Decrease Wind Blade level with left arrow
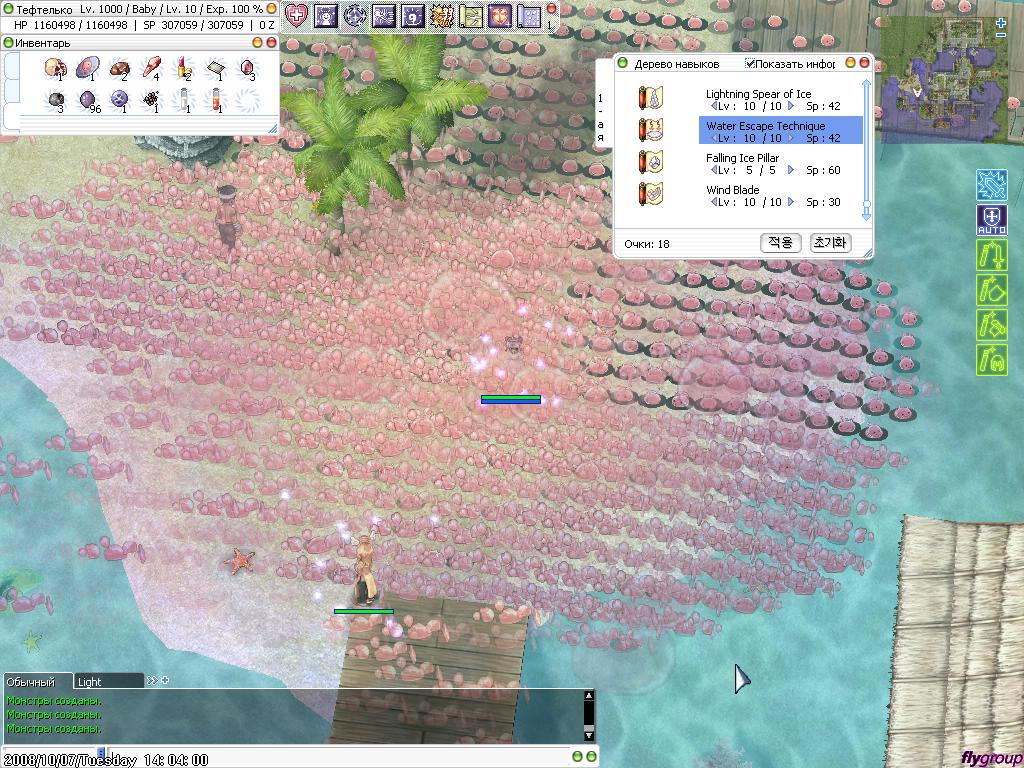The height and width of the screenshot is (768, 1024). 713,203
